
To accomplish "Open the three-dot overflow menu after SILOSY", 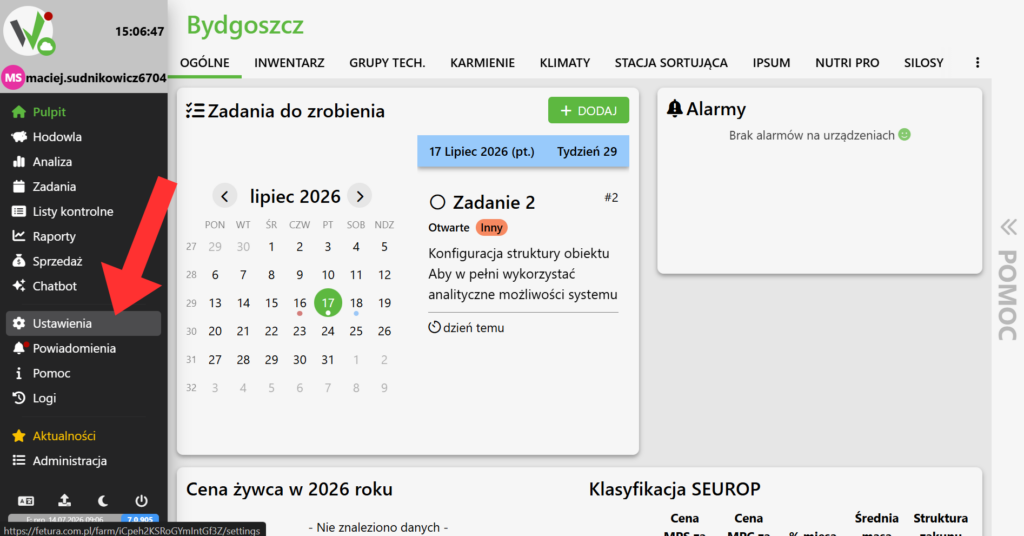I will tap(978, 63).
